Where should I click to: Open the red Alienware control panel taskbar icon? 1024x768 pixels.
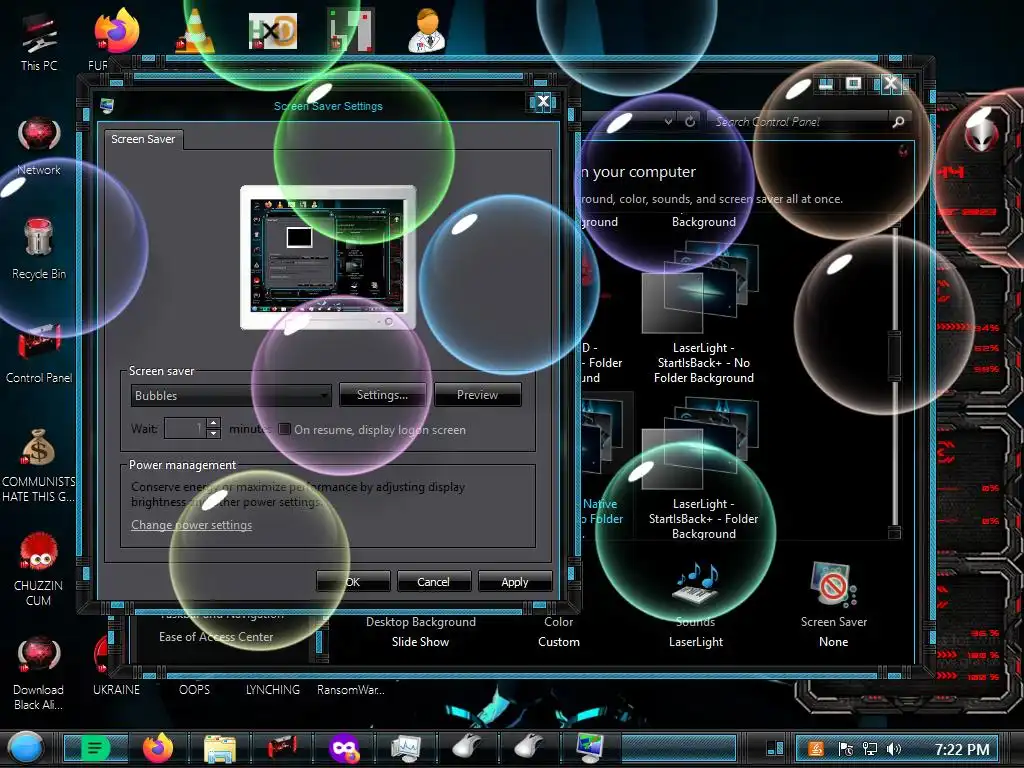coord(282,747)
